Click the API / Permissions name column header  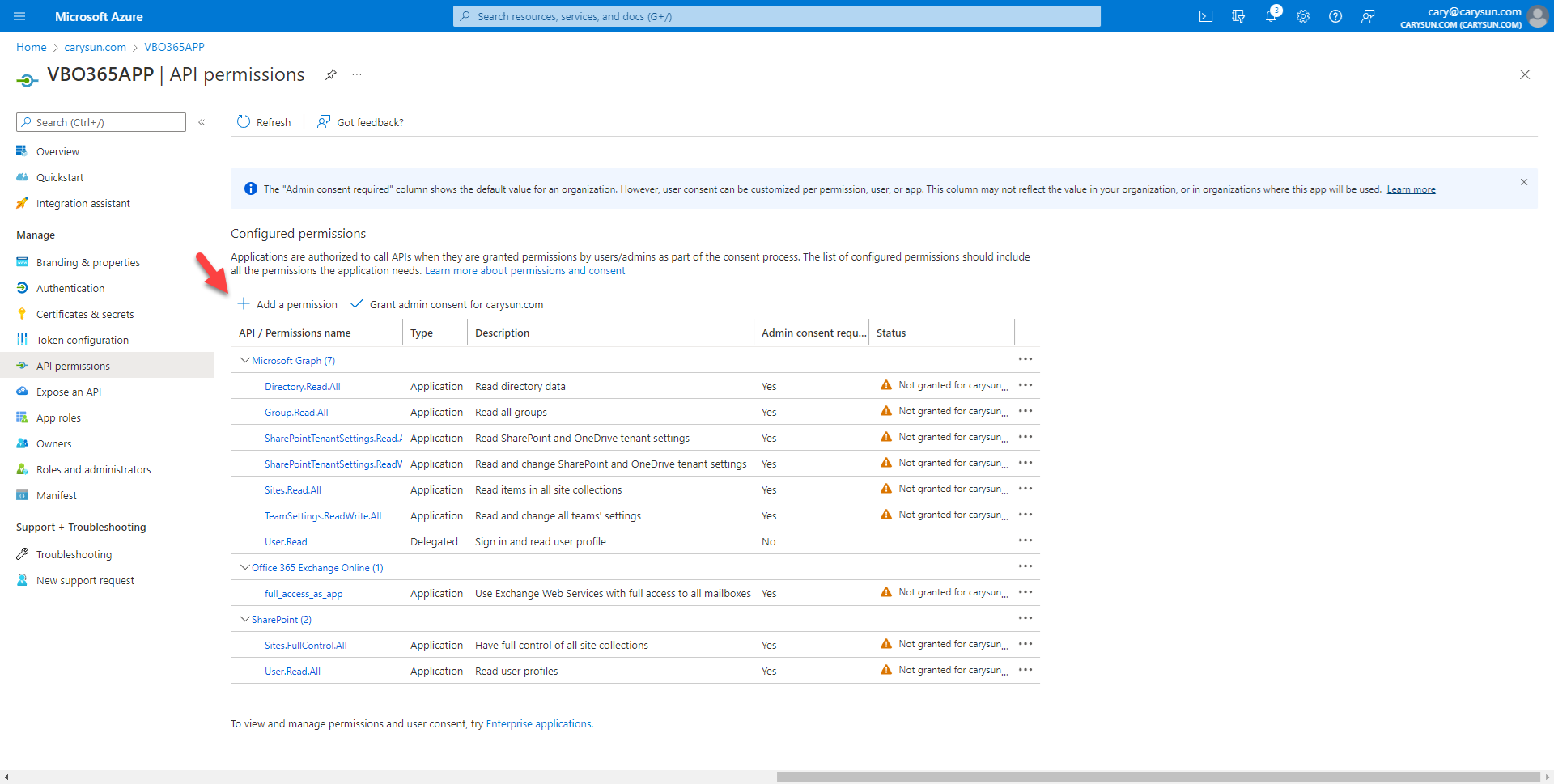point(295,333)
